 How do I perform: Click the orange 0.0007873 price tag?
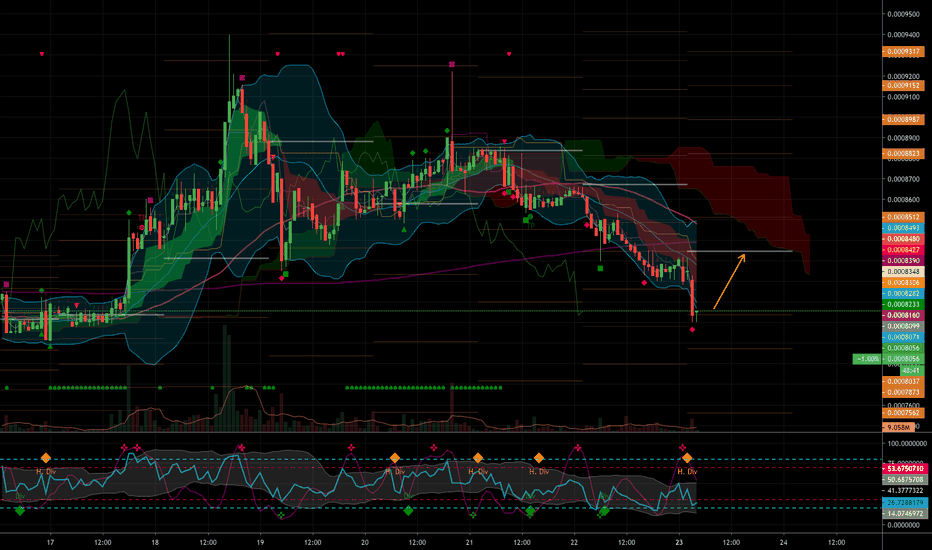tap(903, 392)
